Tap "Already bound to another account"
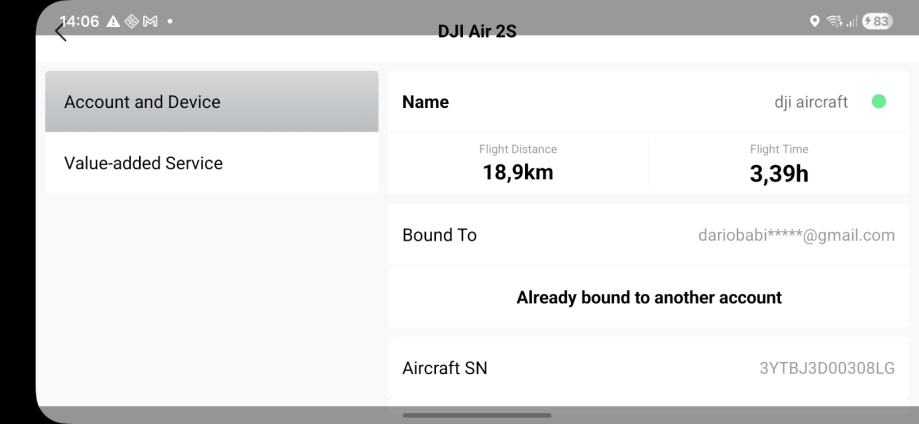This screenshot has width=919, height=424. tap(648, 297)
